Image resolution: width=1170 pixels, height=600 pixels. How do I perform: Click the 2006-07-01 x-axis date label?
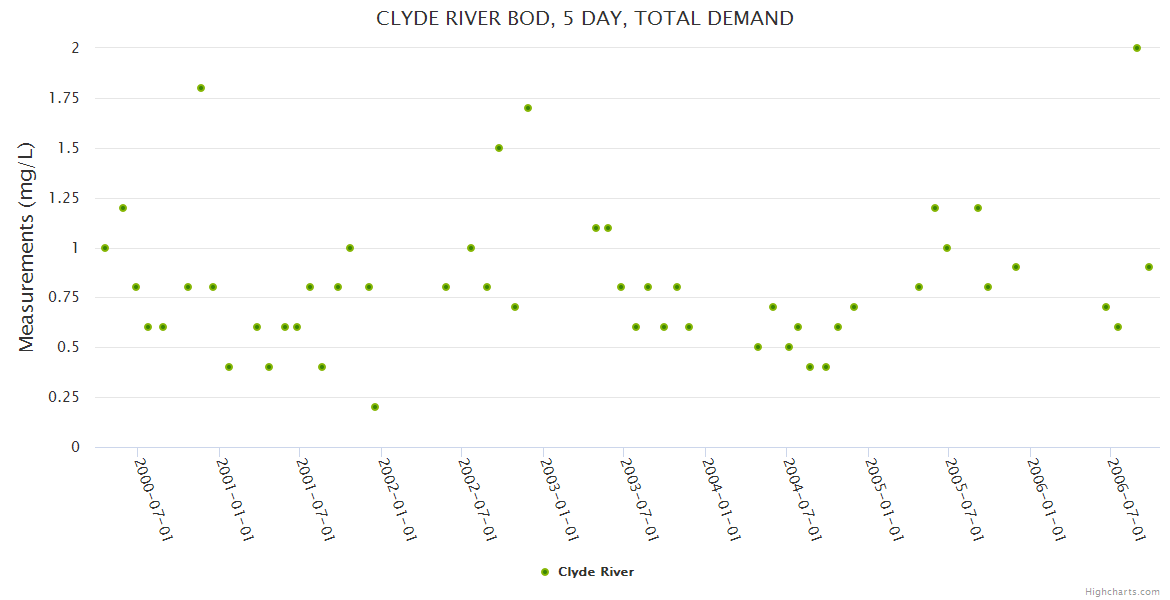pos(1126,500)
